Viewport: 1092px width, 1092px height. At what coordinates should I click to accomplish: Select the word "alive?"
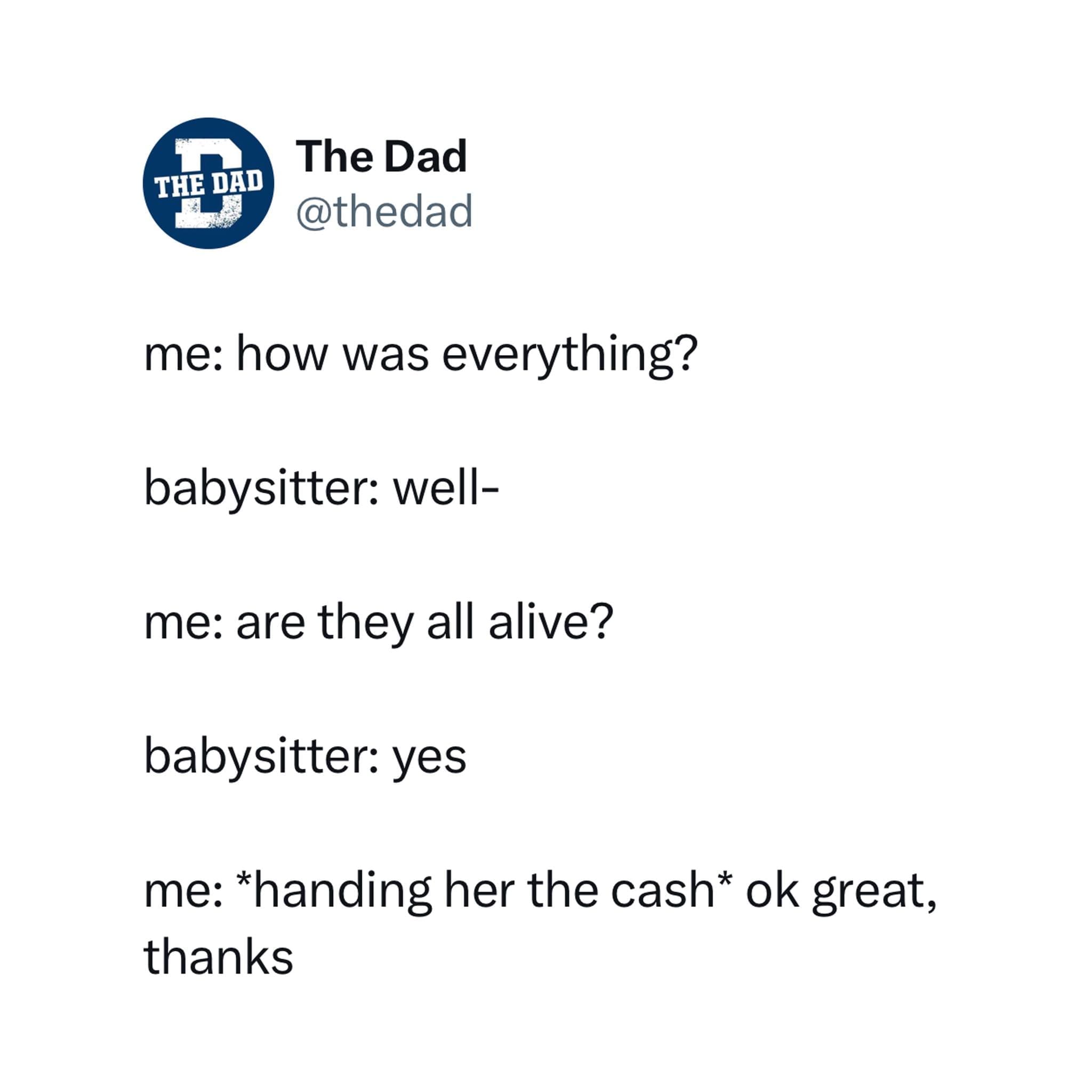(x=550, y=622)
